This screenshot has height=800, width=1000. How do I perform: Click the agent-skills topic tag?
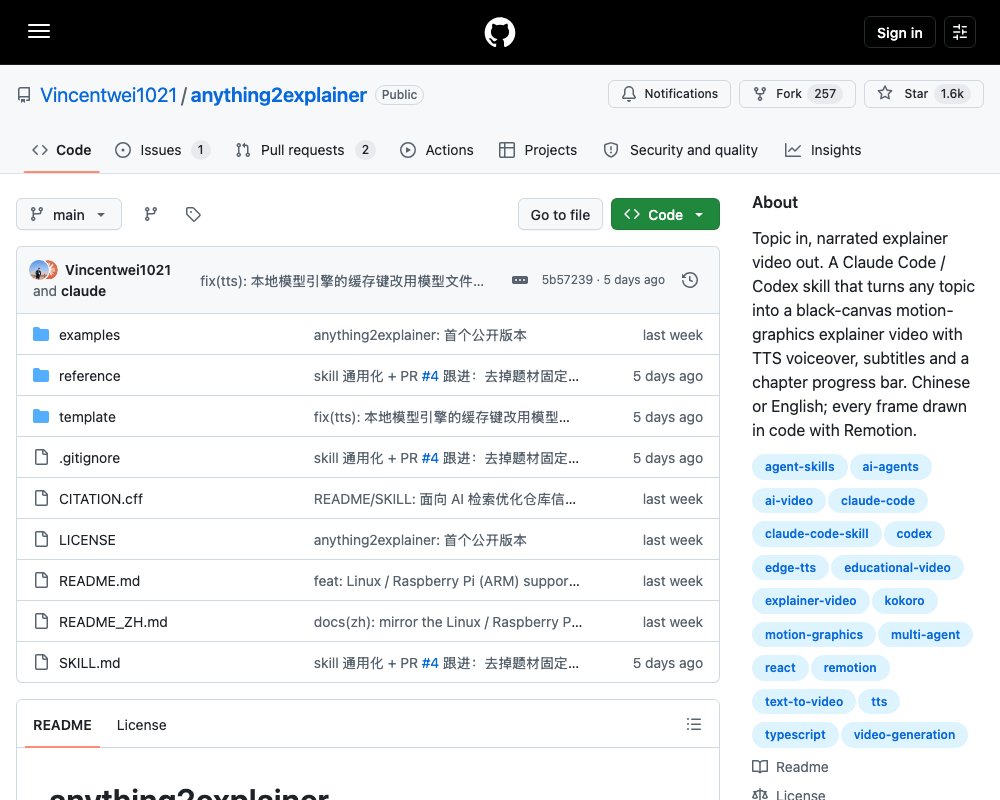pyautogui.click(x=799, y=466)
